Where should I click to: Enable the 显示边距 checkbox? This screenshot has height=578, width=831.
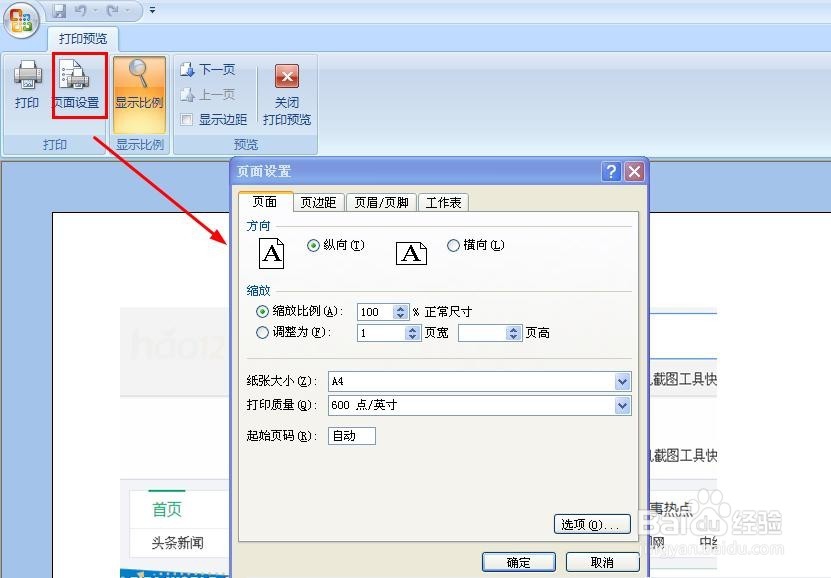coord(188,119)
